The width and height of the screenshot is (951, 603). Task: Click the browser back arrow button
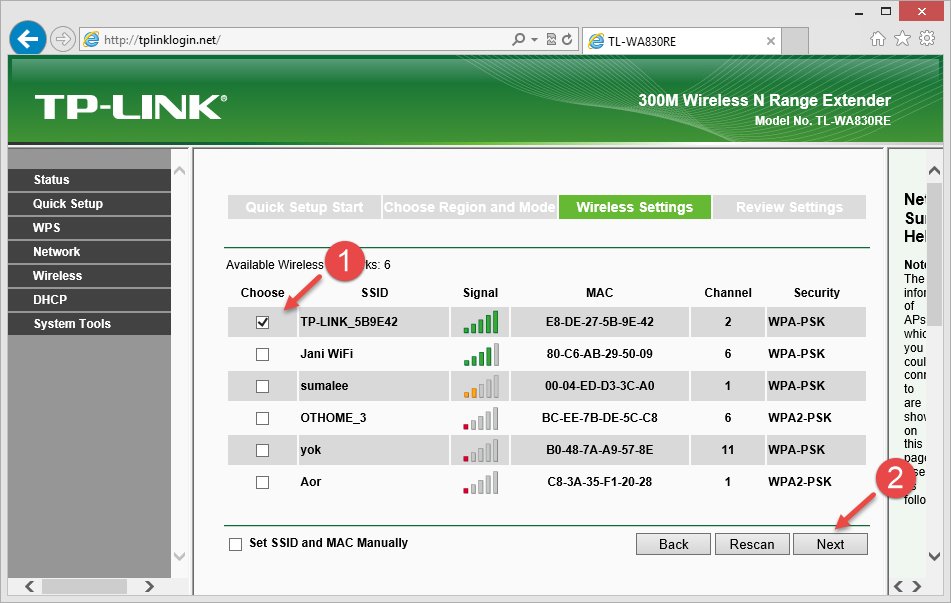pyautogui.click(x=28, y=39)
